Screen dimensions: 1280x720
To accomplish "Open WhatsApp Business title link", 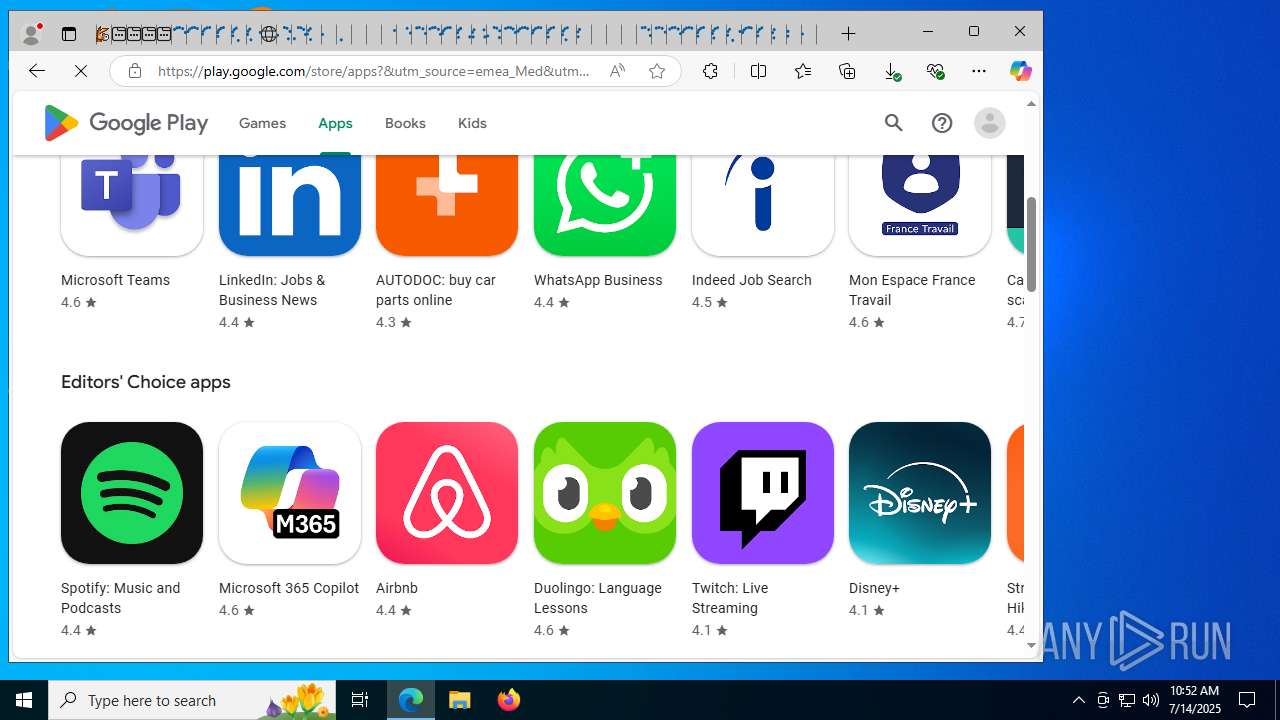I will [x=598, y=280].
